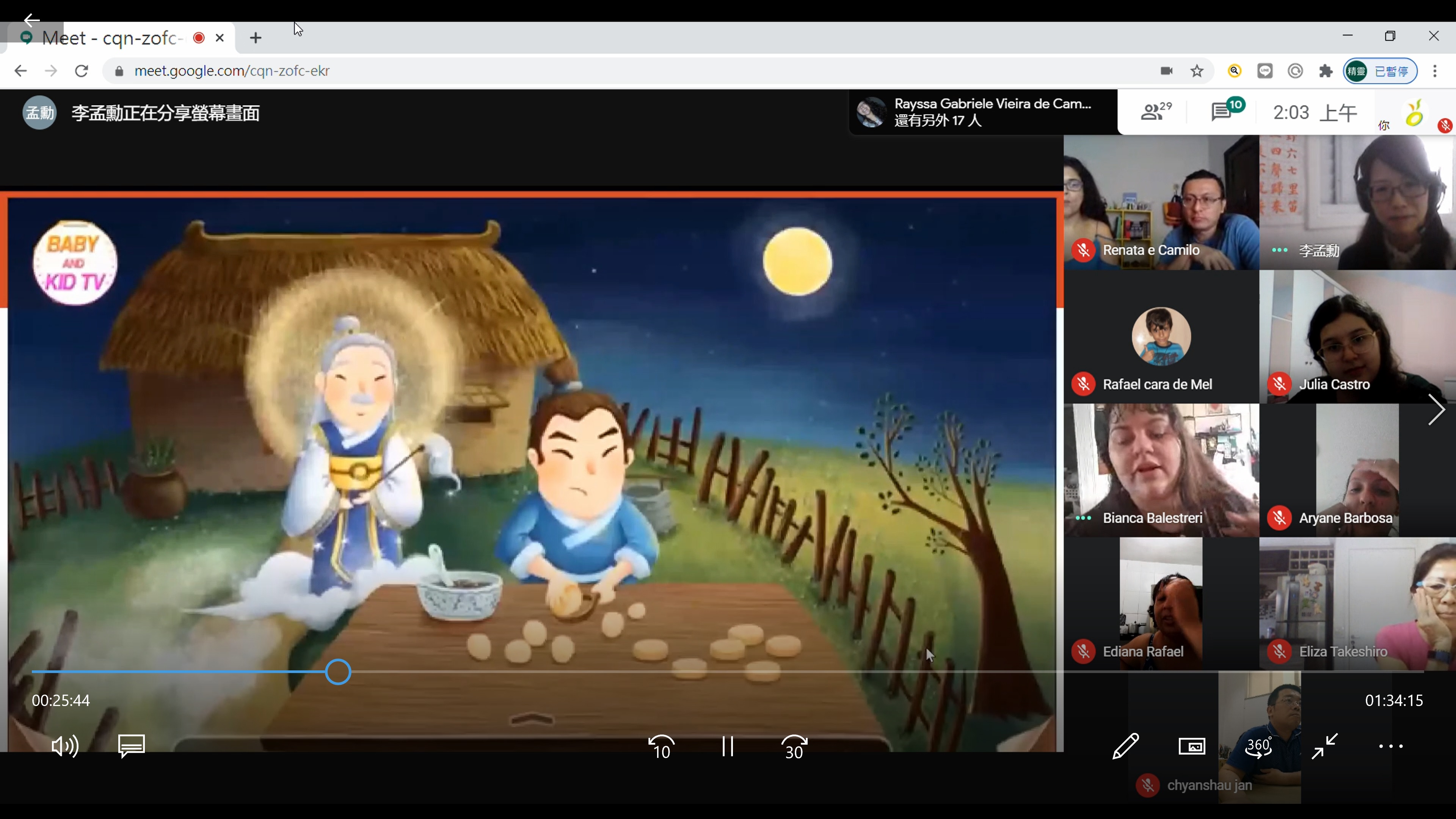This screenshot has height=819, width=1456.
Task: Click the playback progress slider handle
Action: pos(338,672)
